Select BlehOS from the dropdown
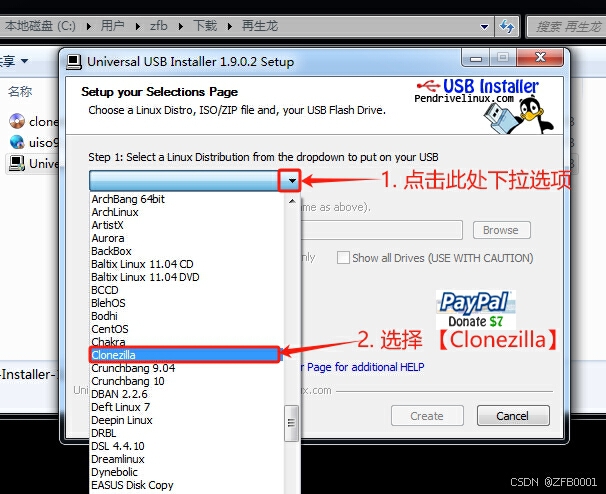The image size is (606, 494). point(108,303)
